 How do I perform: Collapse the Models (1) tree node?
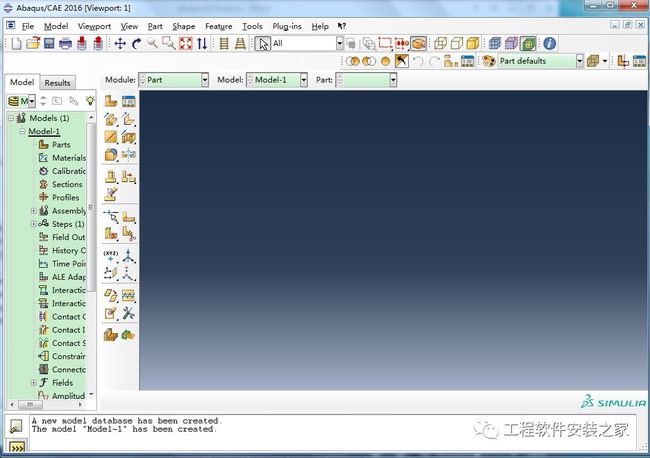(x=12, y=118)
